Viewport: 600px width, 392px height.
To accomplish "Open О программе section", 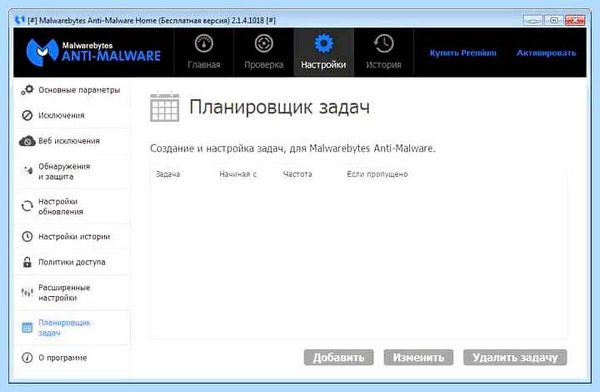I will pyautogui.click(x=72, y=358).
